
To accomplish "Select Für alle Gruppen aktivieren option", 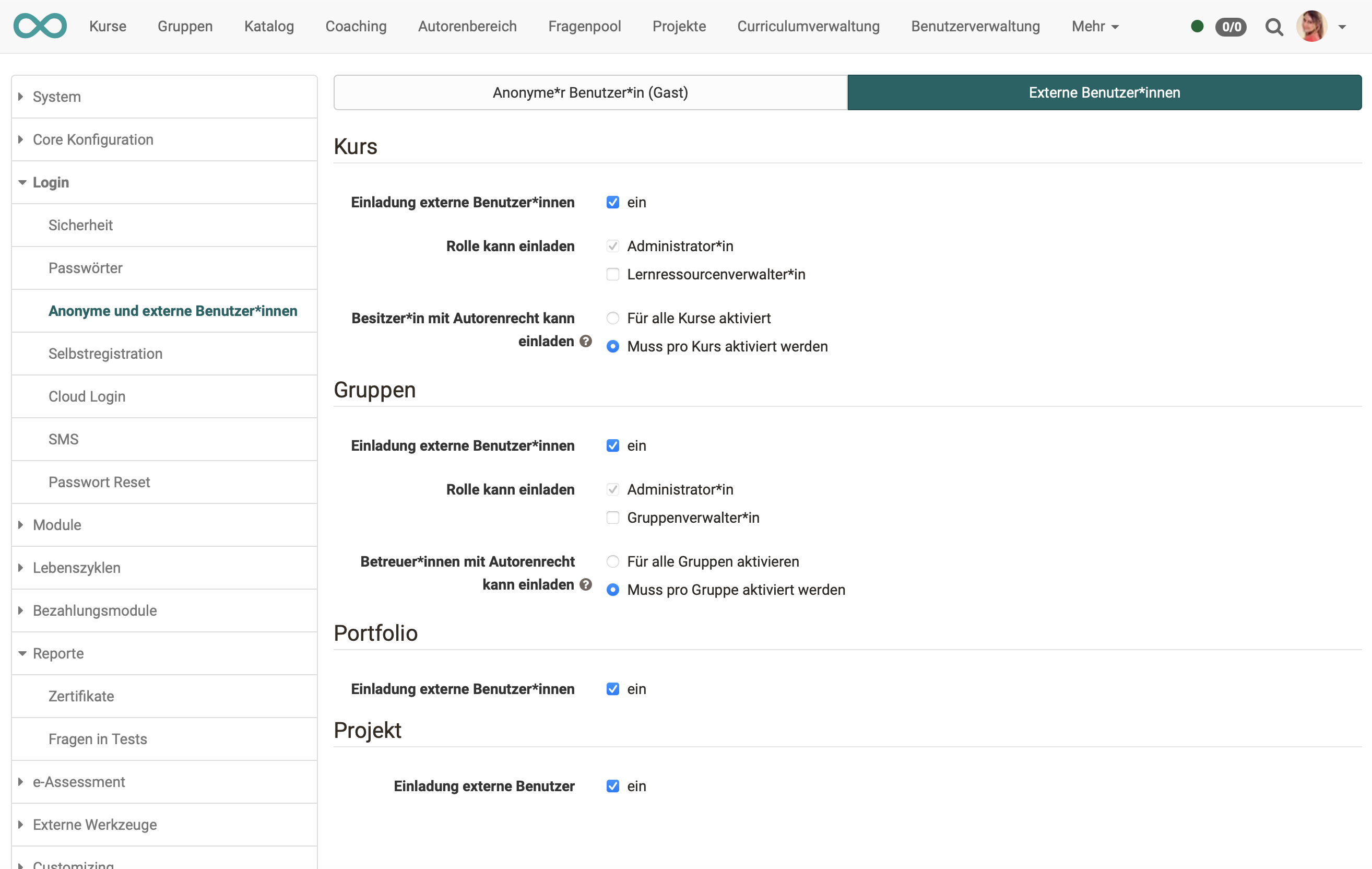I will point(612,561).
